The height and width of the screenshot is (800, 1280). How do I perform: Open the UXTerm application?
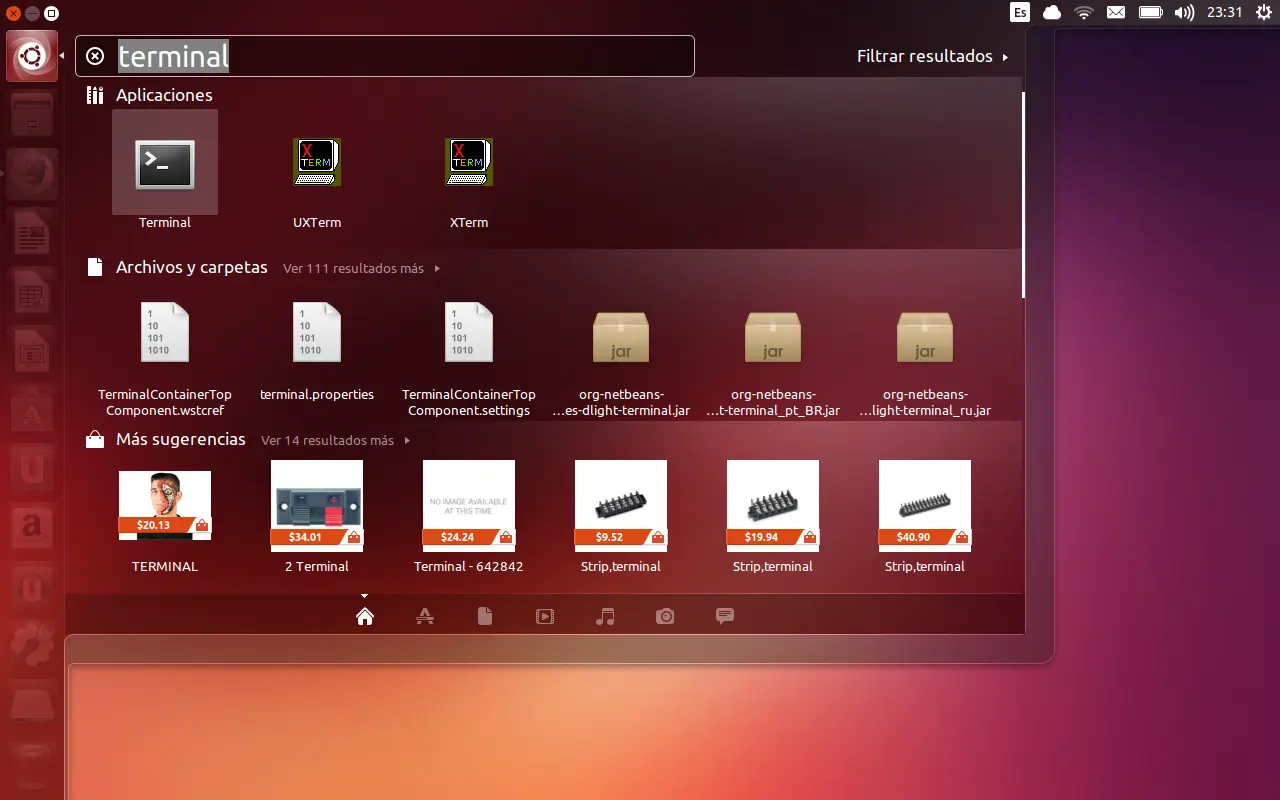click(x=317, y=171)
